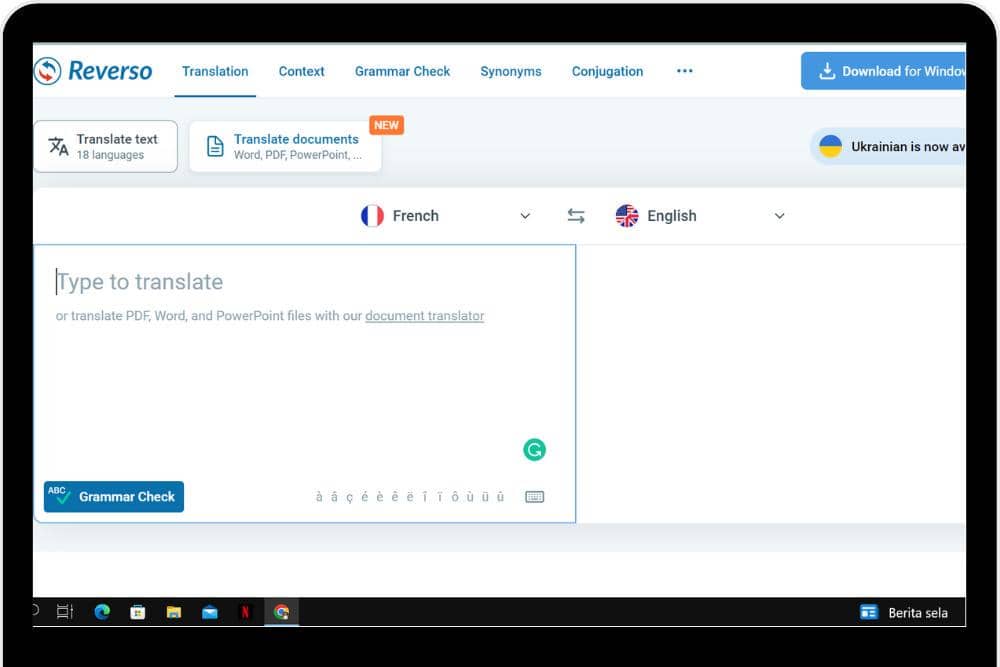The image size is (1000, 667).
Task: Open Netflix from the taskbar
Action: click(x=245, y=612)
